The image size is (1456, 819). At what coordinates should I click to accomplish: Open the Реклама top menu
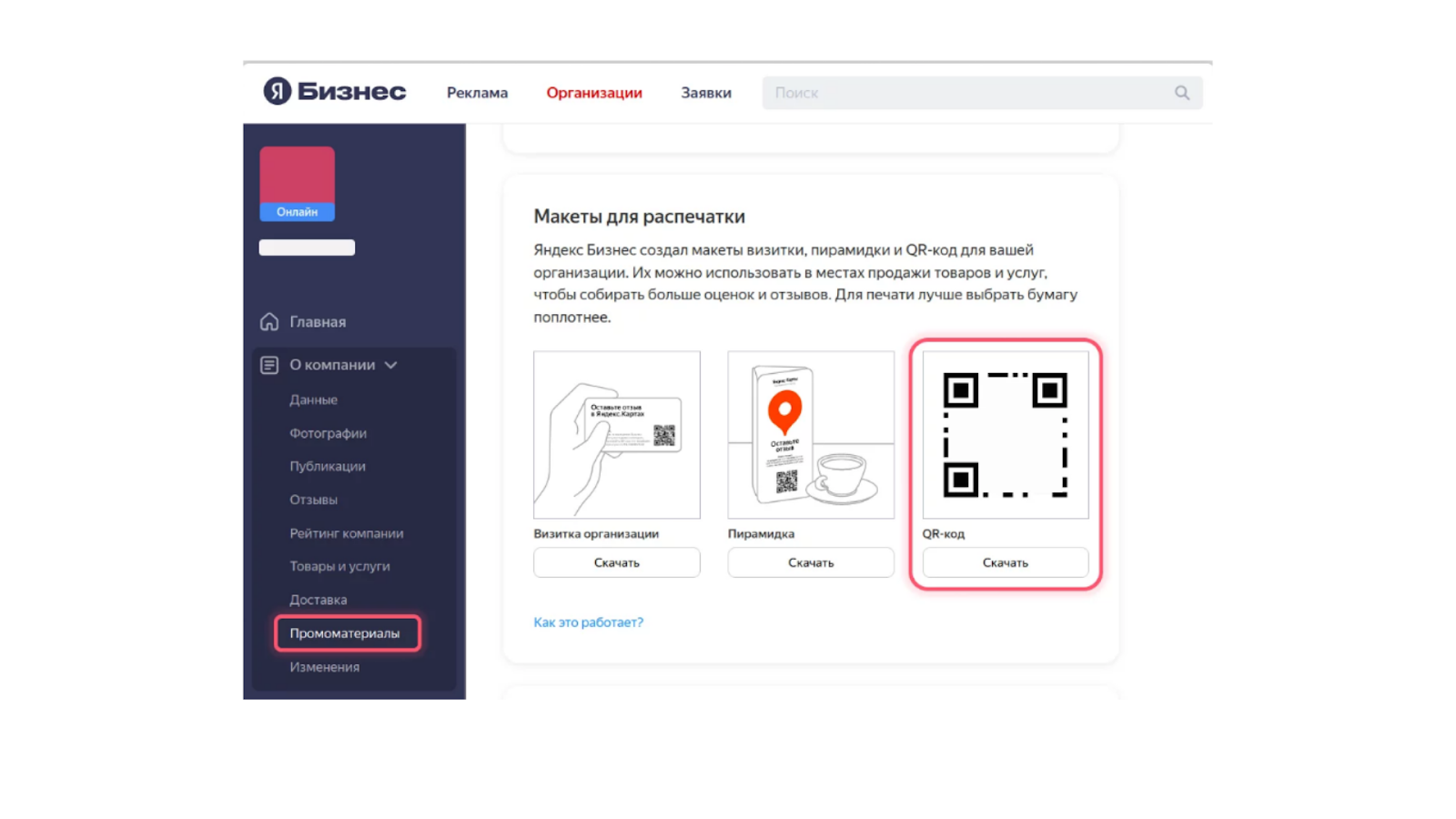[477, 93]
